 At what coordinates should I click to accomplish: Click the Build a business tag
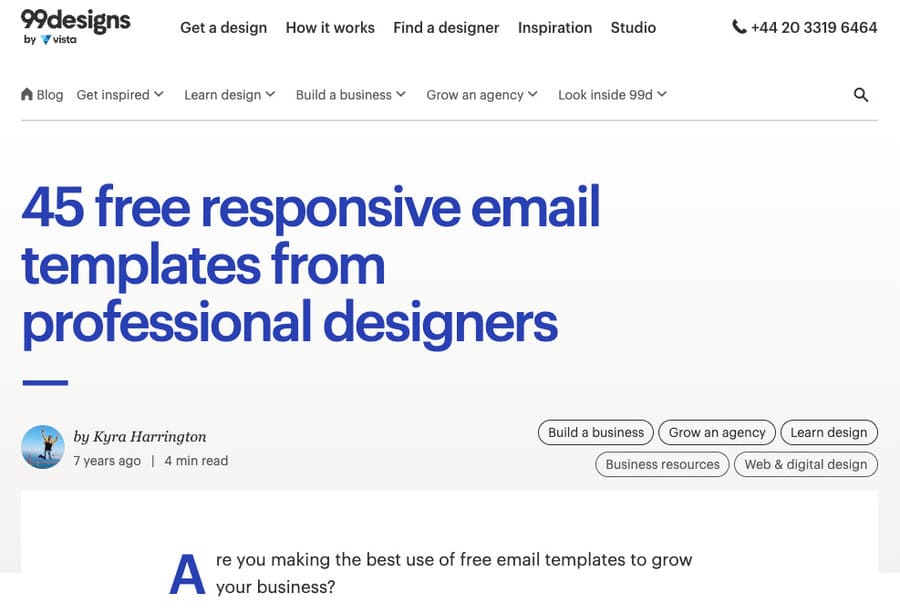[x=596, y=432]
